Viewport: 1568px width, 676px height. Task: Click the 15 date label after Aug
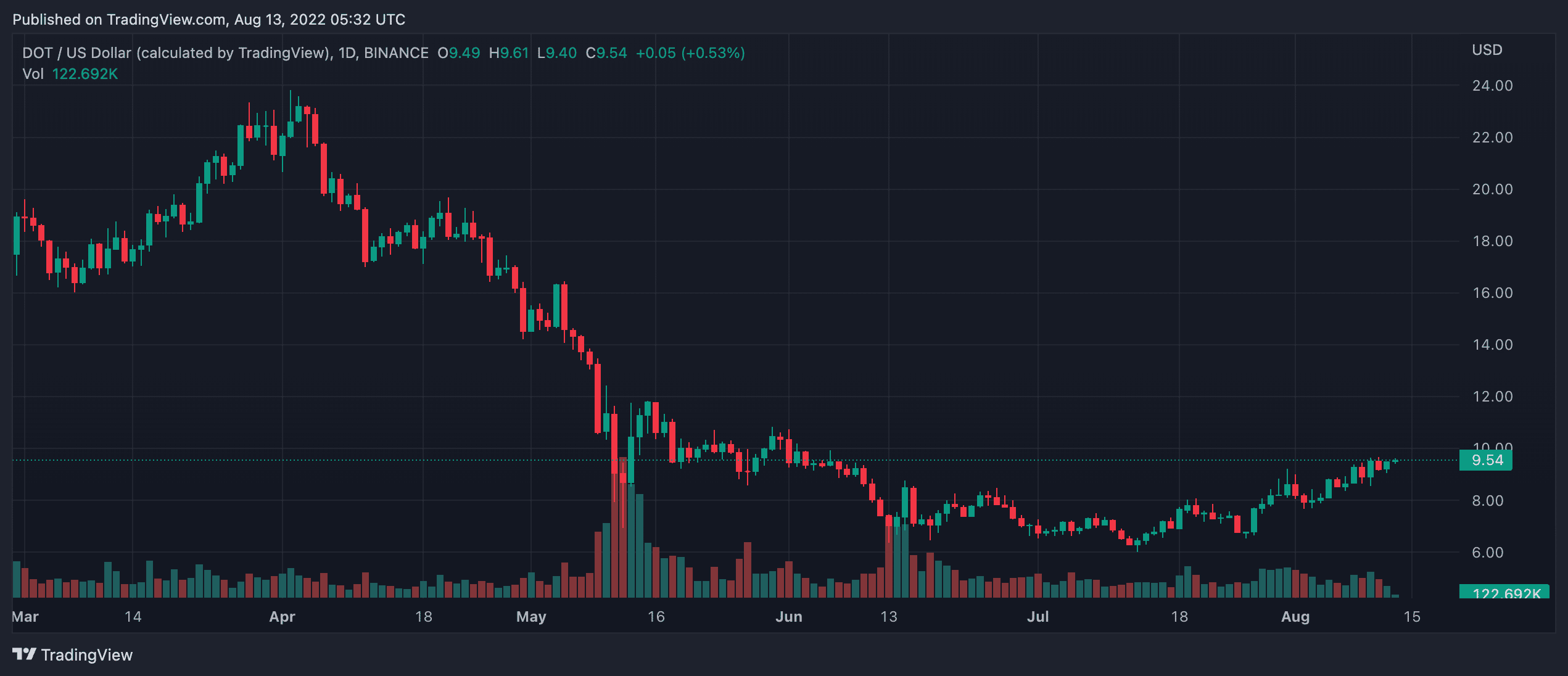1411,617
